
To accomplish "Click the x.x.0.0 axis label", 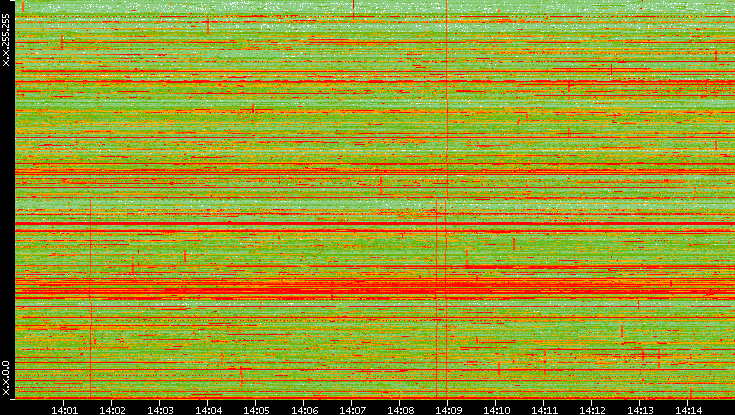I will (6, 378).
